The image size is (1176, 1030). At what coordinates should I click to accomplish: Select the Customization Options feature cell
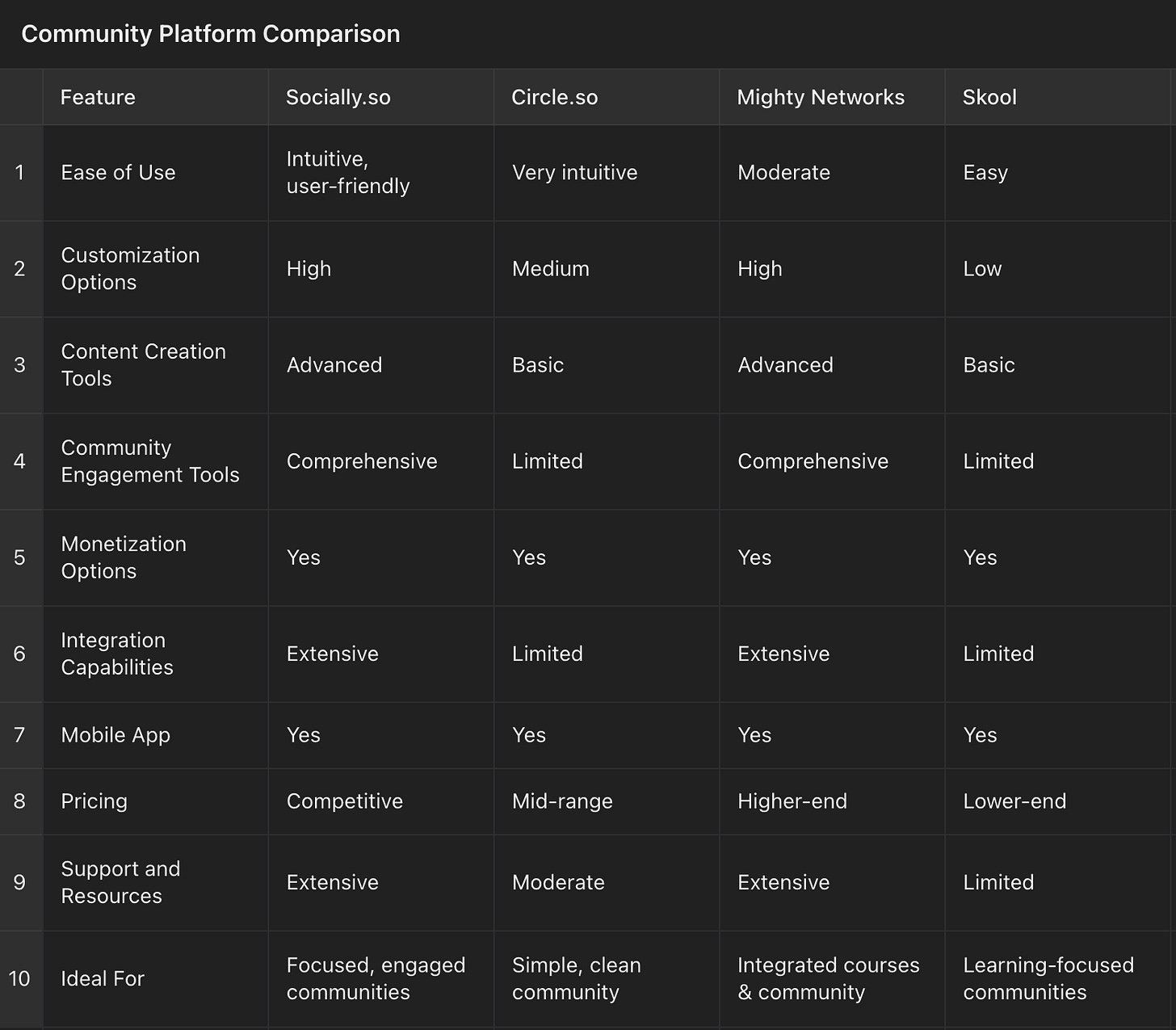(130, 268)
